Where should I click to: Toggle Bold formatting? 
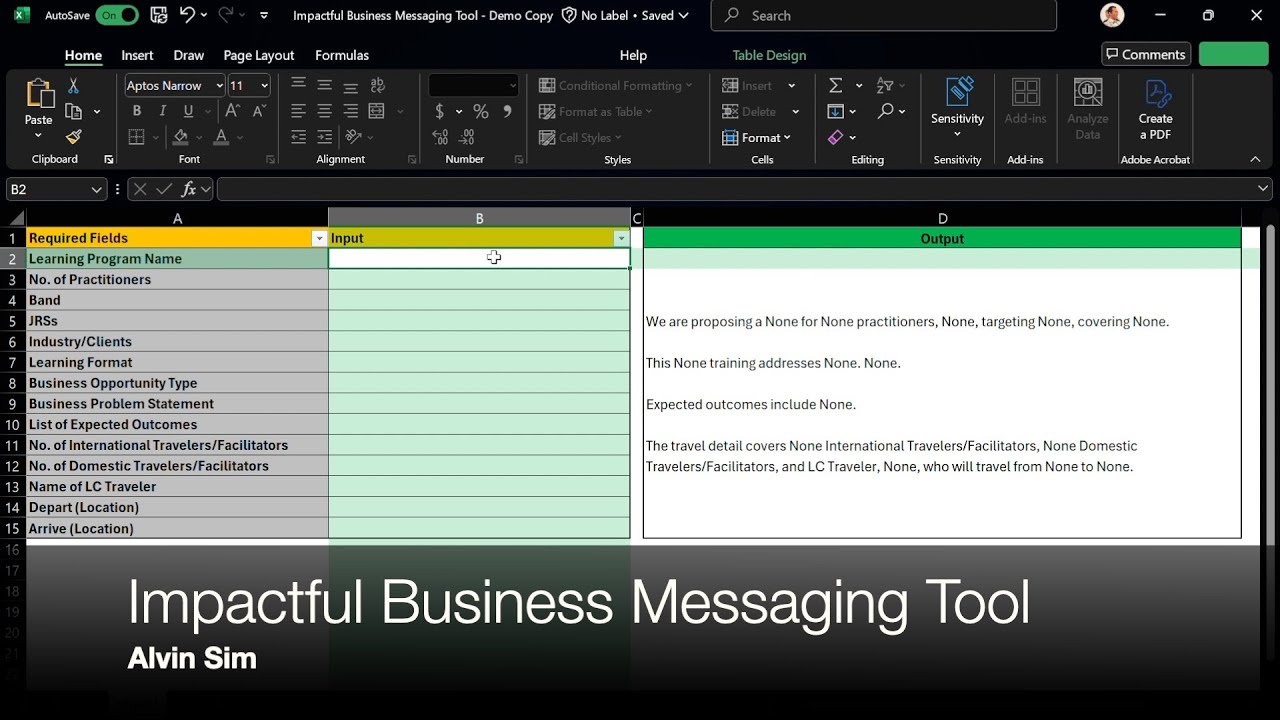point(136,111)
